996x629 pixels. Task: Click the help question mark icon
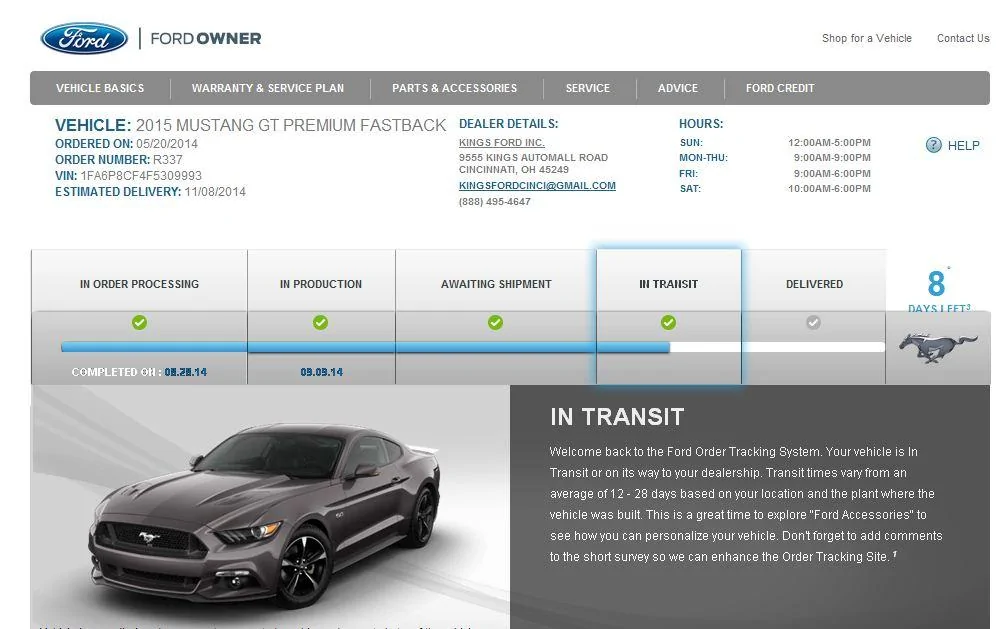pyautogui.click(x=933, y=145)
